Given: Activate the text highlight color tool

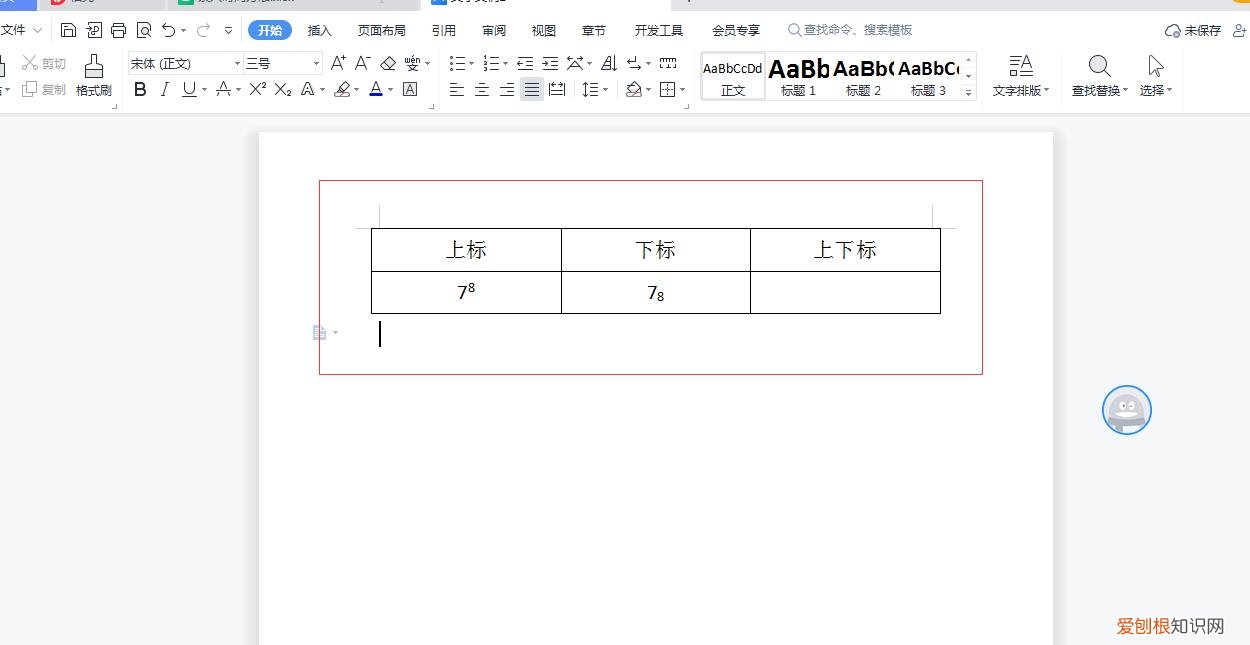Looking at the screenshot, I should pyautogui.click(x=341, y=90).
